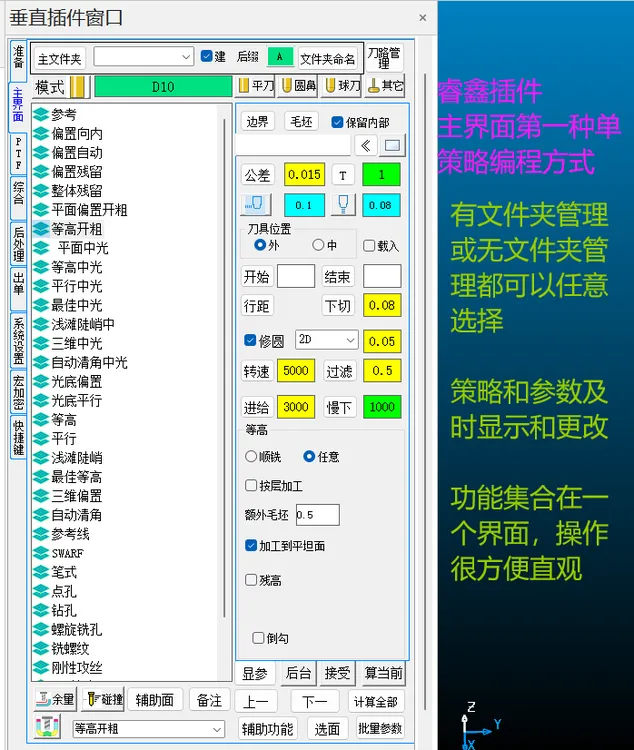
Task: Click the radial thickness icon before 0.1
Action: tap(256, 205)
